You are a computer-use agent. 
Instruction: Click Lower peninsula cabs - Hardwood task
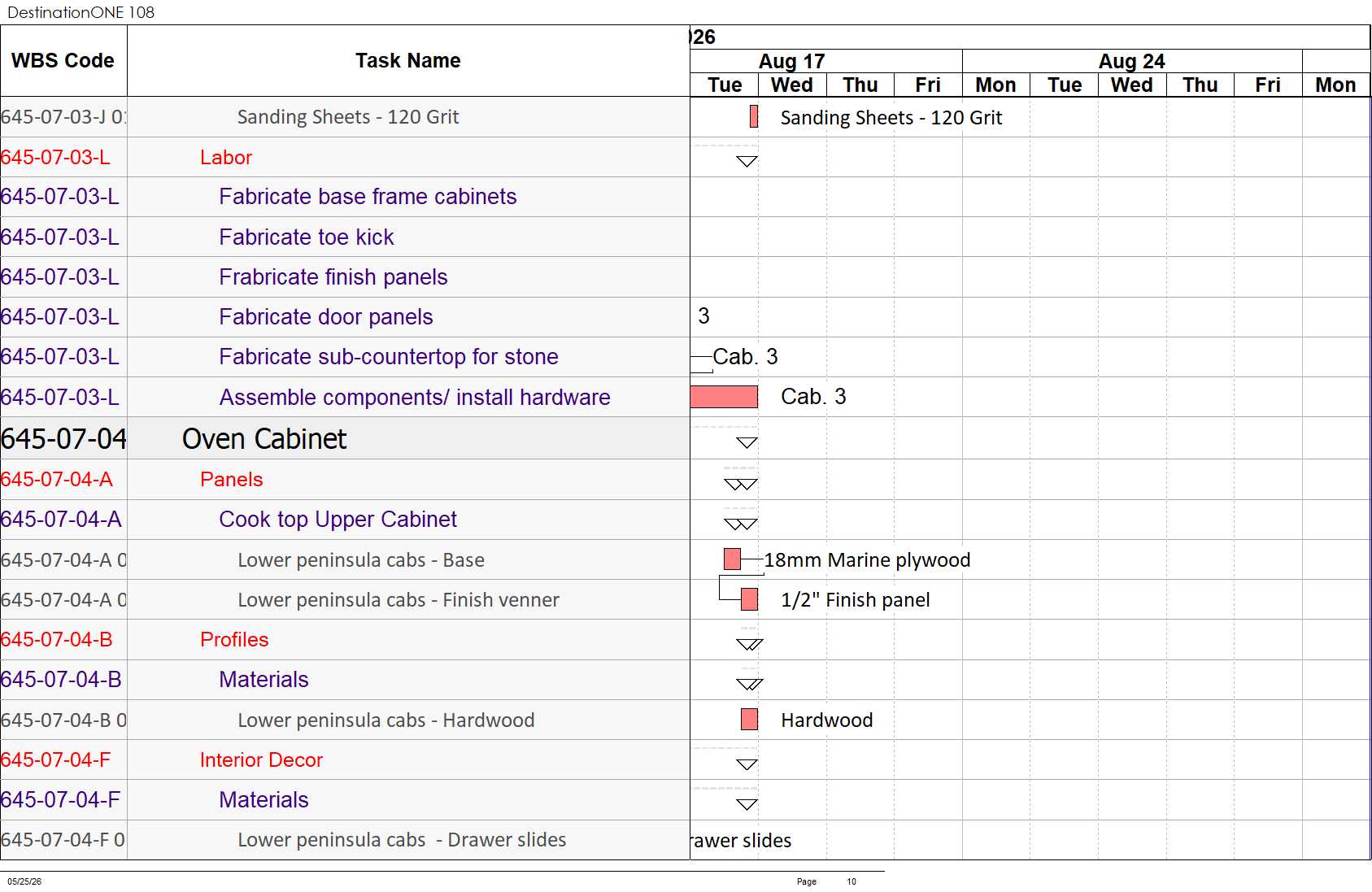pyautogui.click(x=386, y=720)
